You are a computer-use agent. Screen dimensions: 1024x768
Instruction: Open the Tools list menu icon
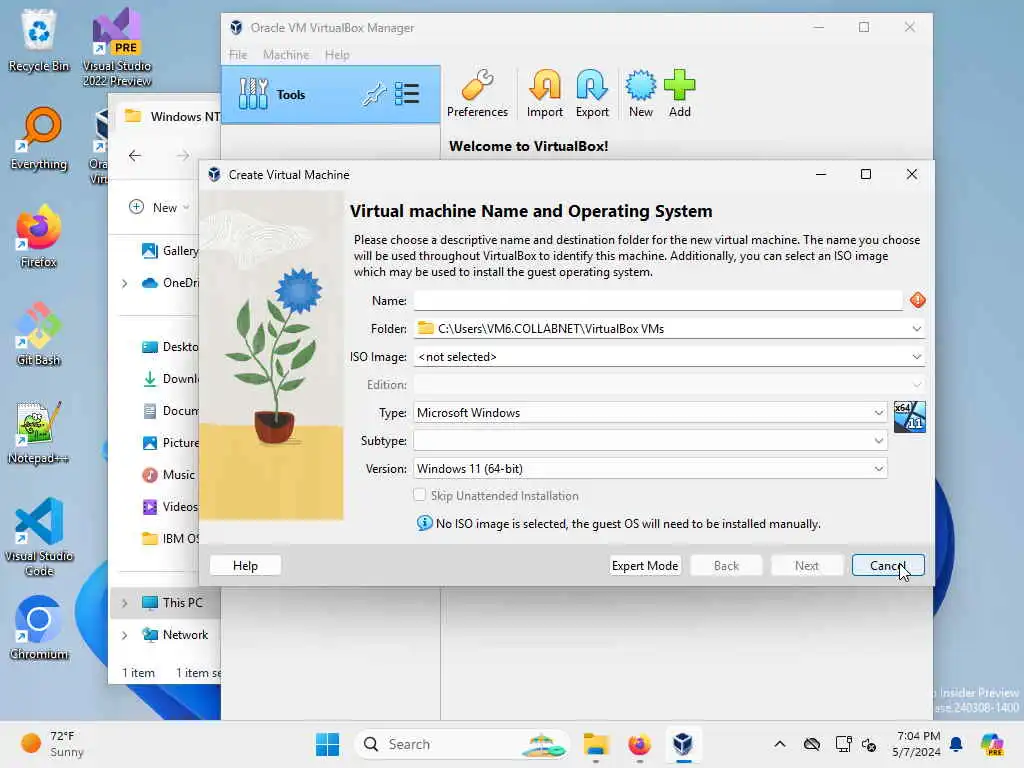(407, 94)
